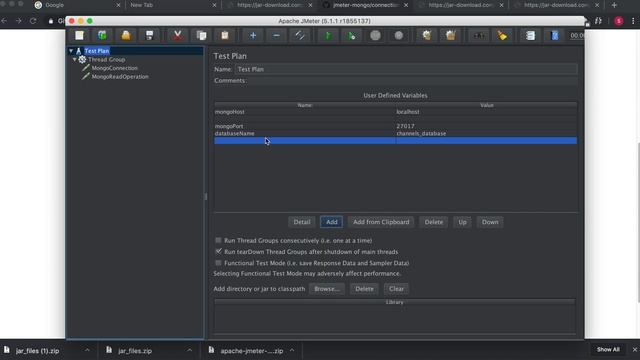Click the Start no pauses icon
The height and width of the screenshot is (360, 640).
[351, 36]
